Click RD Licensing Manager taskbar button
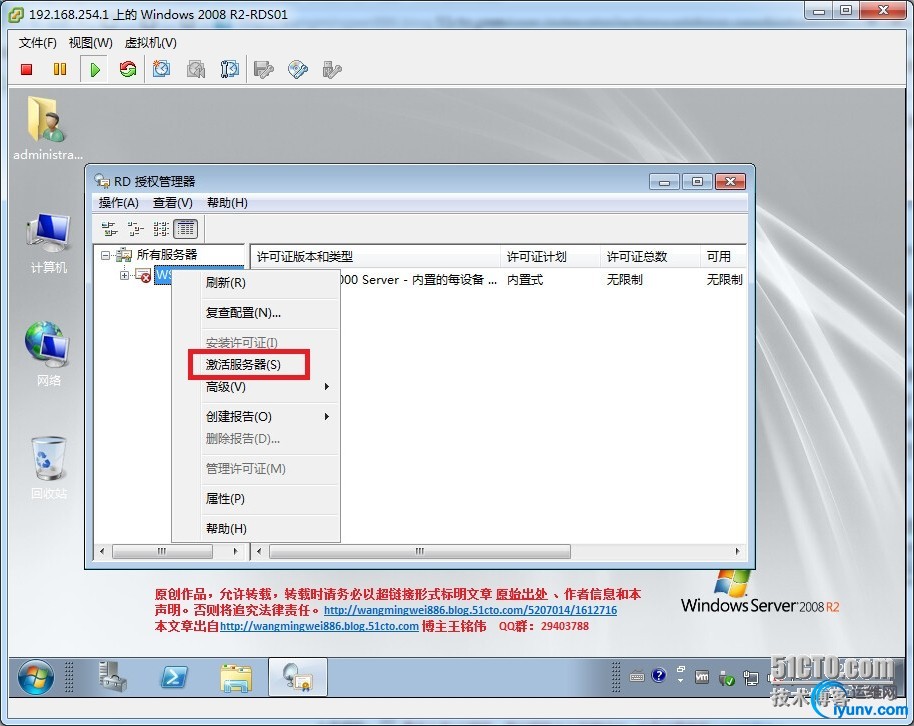 pos(298,677)
